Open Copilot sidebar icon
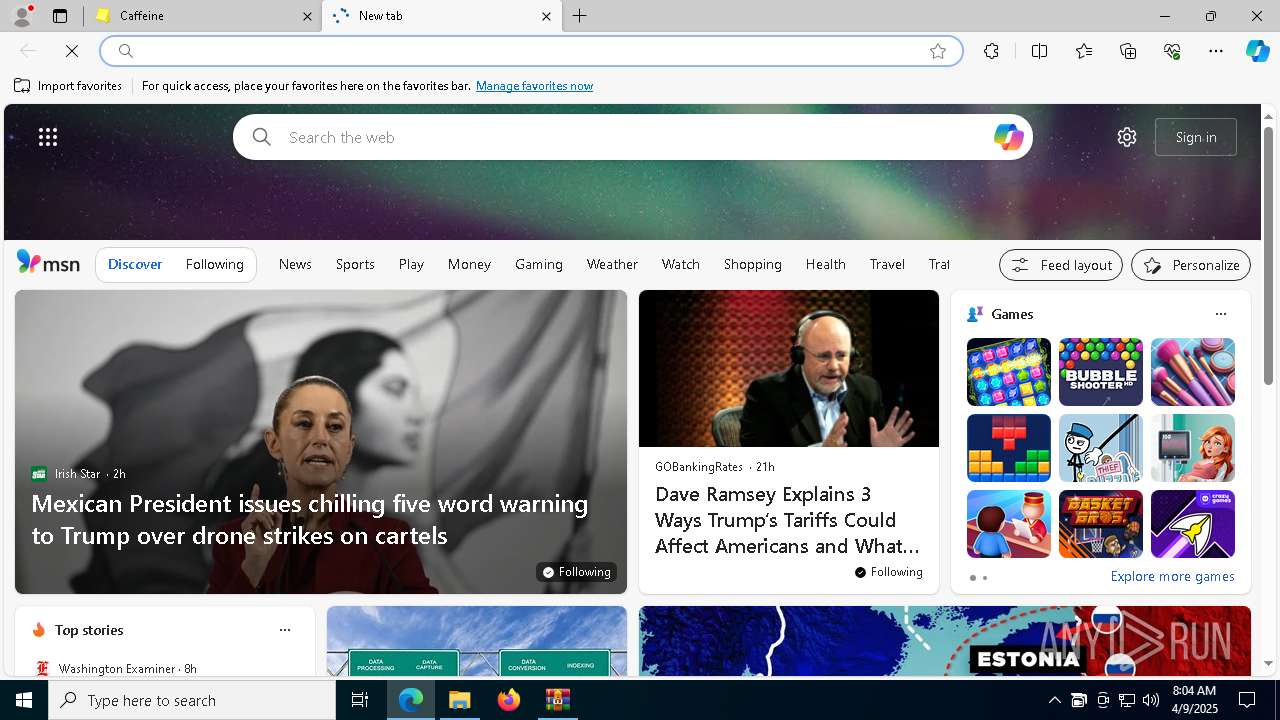Screen dimensions: 1280x720 (x=1257, y=51)
